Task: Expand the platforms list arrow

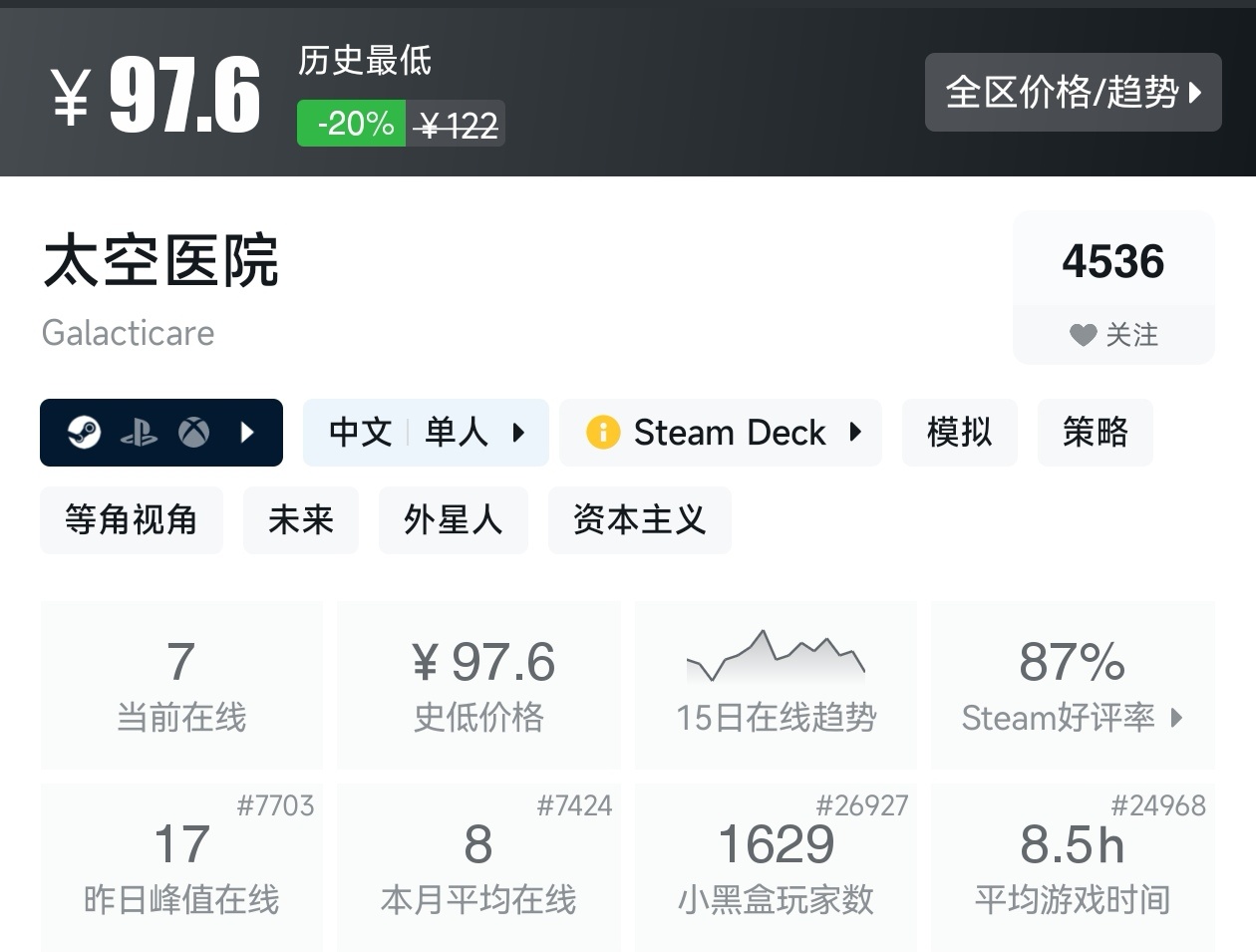Action: 248,433
